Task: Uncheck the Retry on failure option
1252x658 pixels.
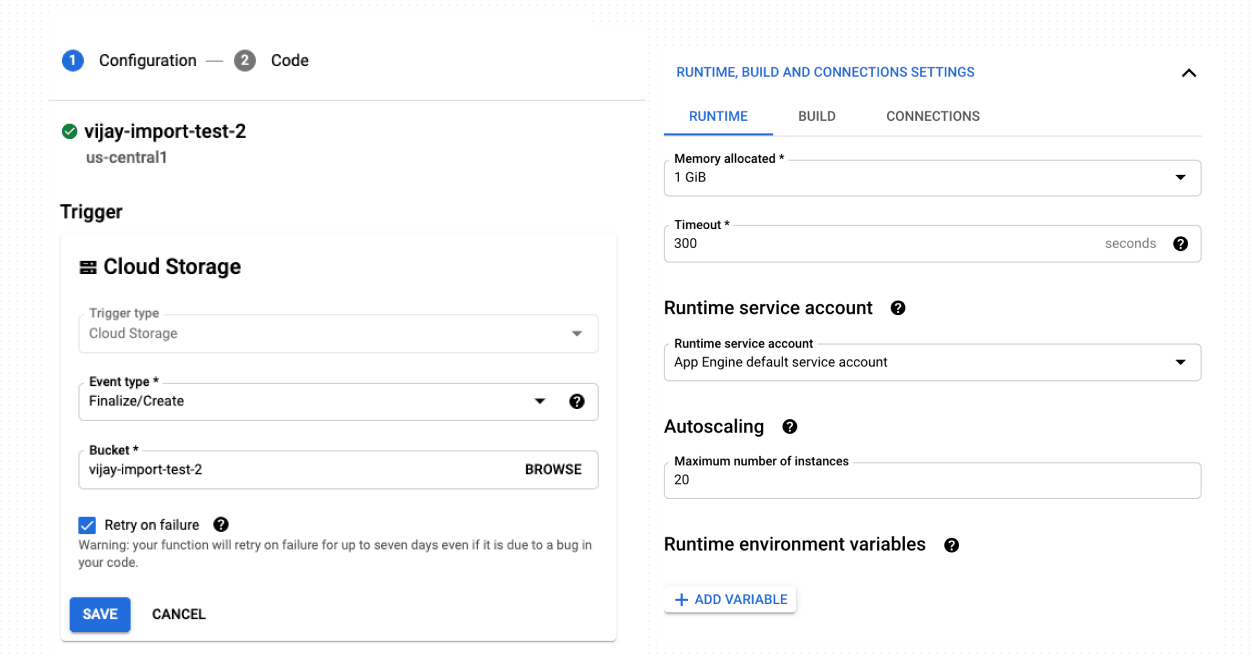Action: [88, 524]
